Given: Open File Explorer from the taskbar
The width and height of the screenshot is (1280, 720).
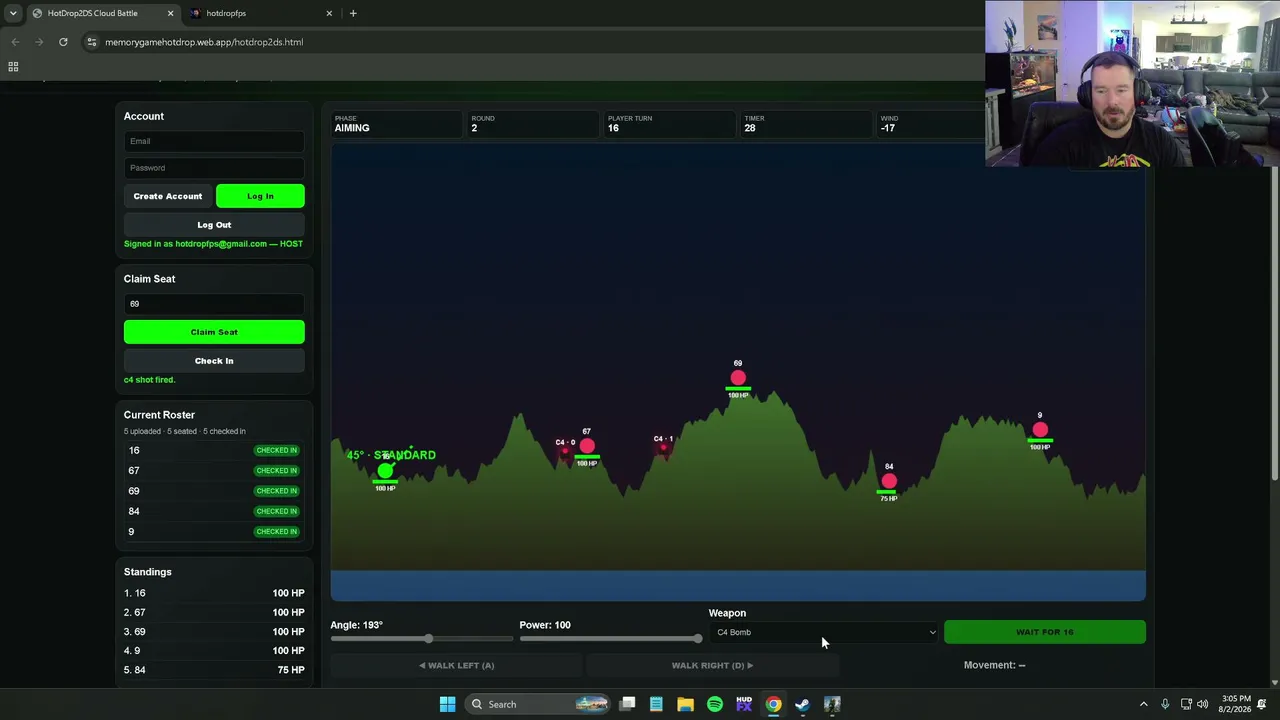Looking at the screenshot, I should pyautogui.click(x=685, y=704).
